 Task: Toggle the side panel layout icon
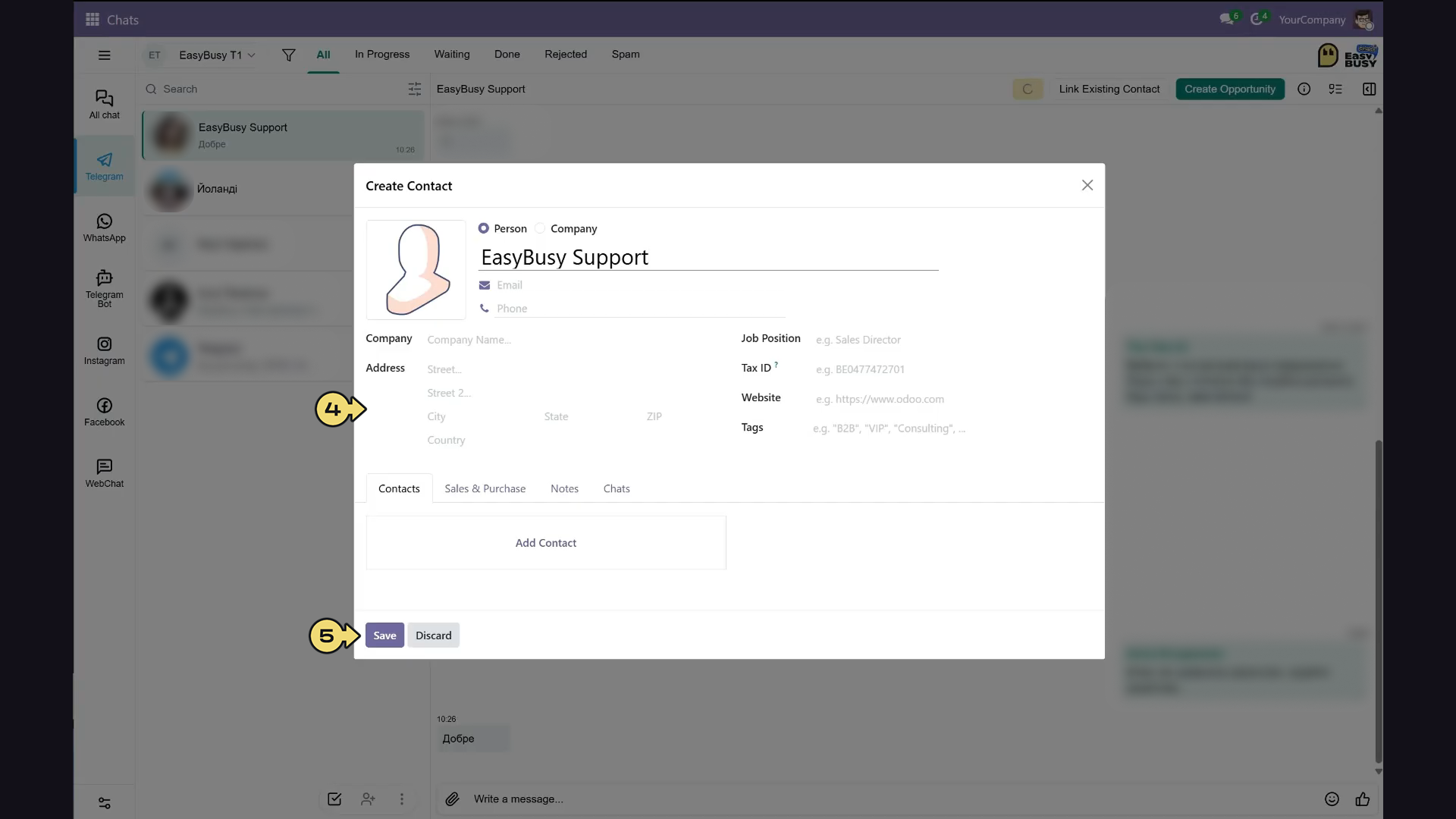(1370, 89)
